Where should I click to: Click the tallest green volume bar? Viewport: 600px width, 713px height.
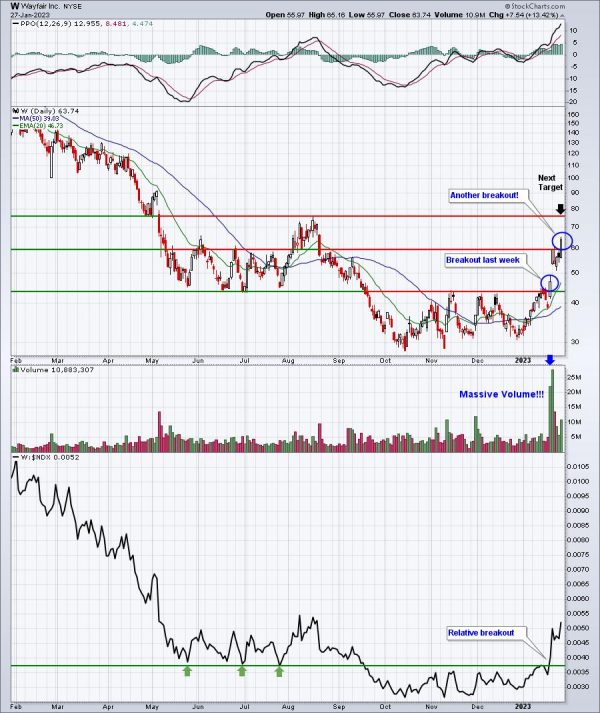[553, 411]
